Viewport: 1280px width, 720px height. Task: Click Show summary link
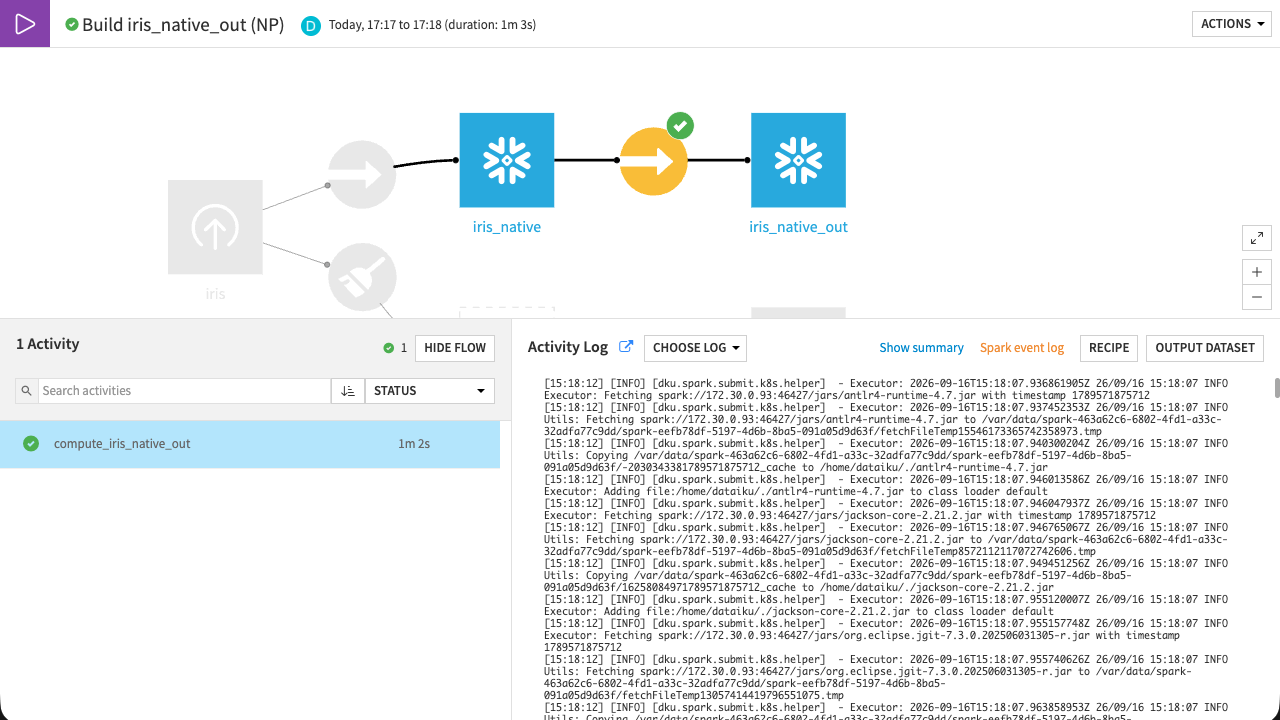point(921,348)
